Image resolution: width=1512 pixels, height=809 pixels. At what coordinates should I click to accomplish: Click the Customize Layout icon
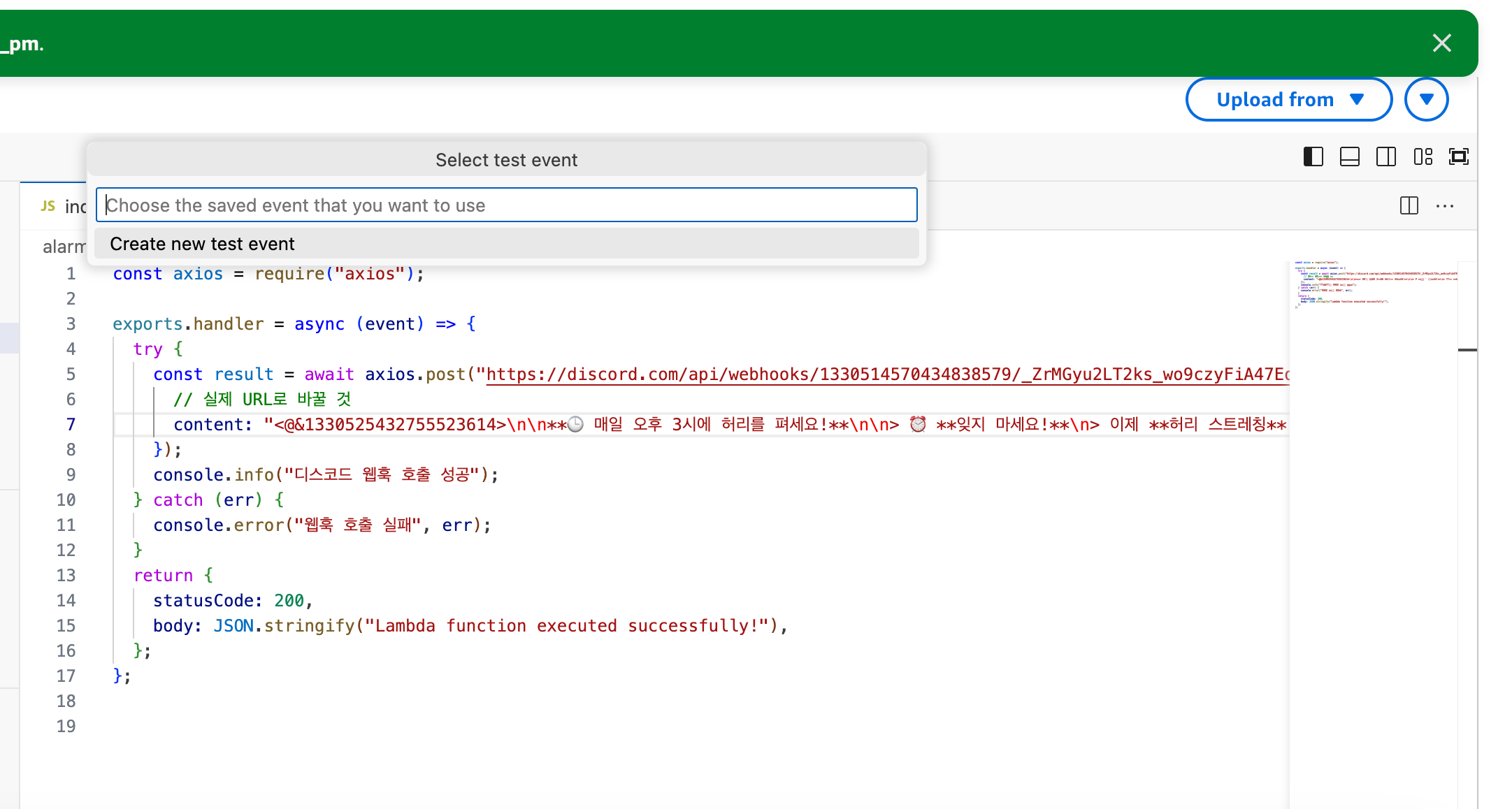[x=1423, y=156]
